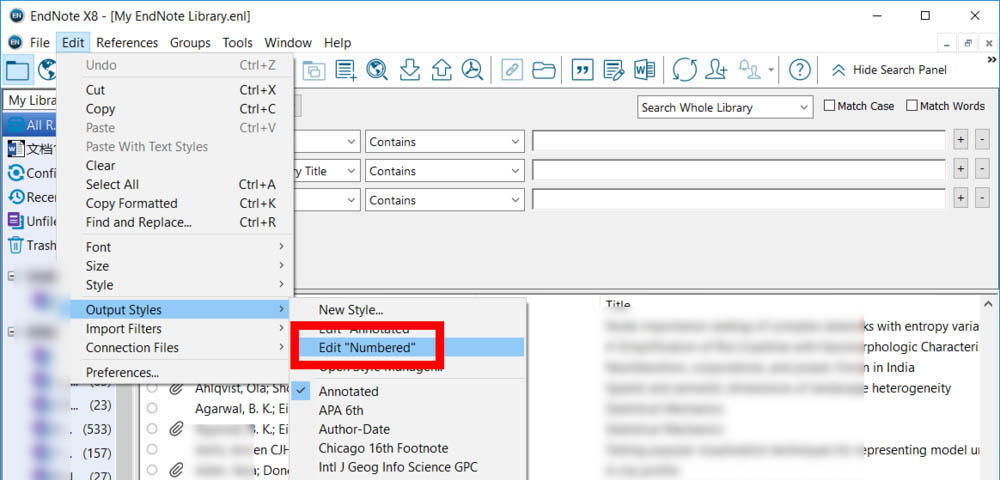Click the Return to Word Processor icon

point(644,70)
